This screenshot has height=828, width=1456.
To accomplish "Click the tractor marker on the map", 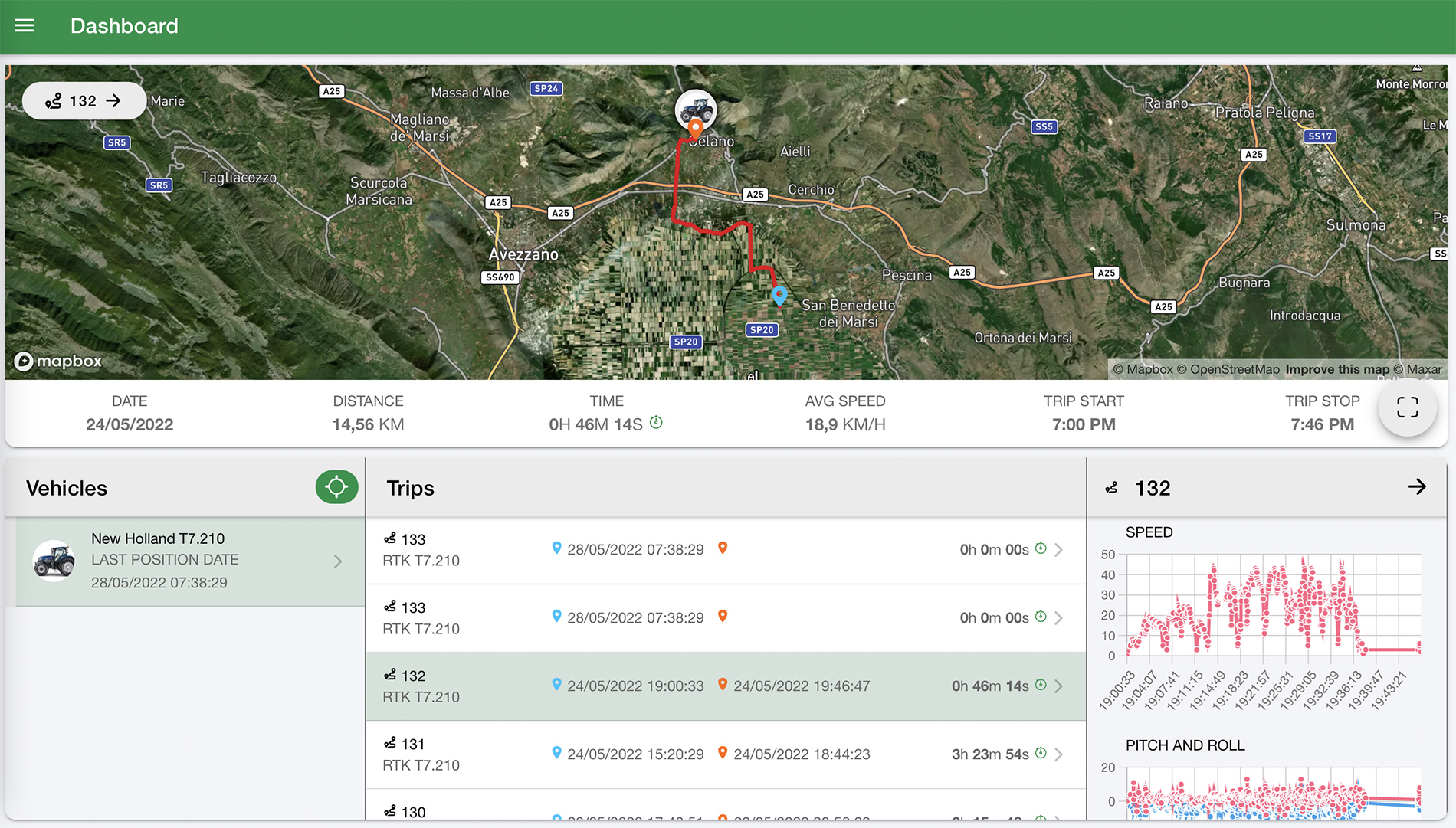I will [695, 110].
